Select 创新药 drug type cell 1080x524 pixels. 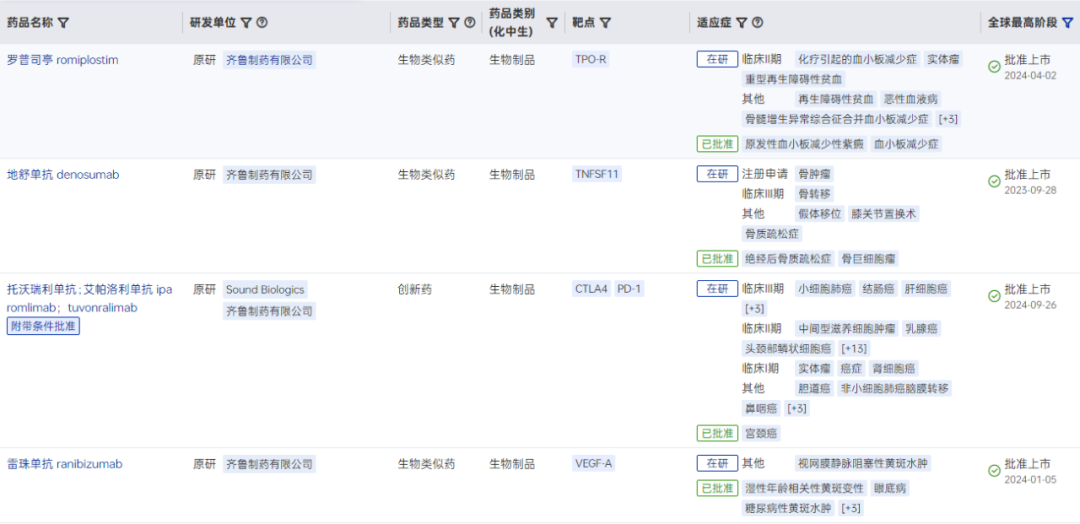pyautogui.click(x=415, y=289)
